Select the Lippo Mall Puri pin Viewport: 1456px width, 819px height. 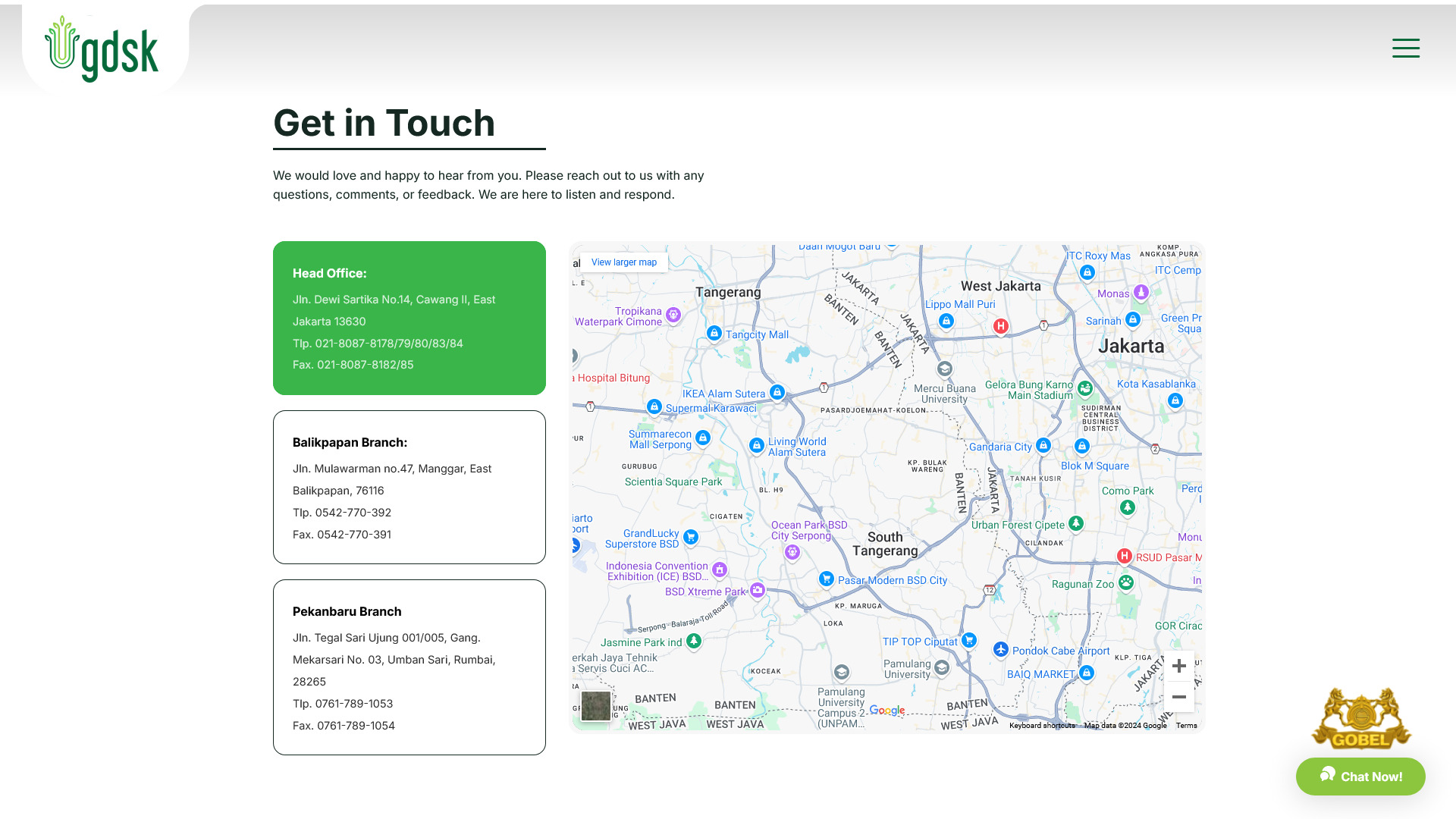946,321
